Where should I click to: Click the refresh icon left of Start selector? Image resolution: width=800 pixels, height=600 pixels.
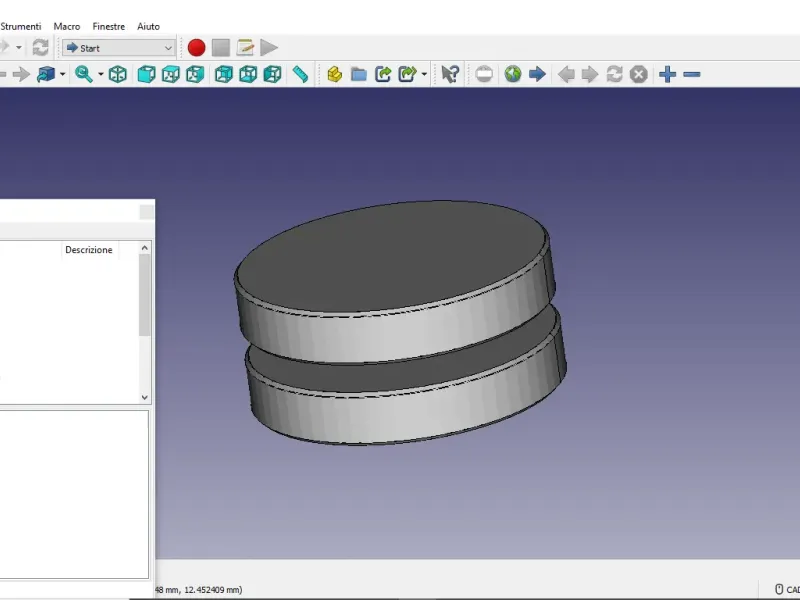[x=40, y=48]
